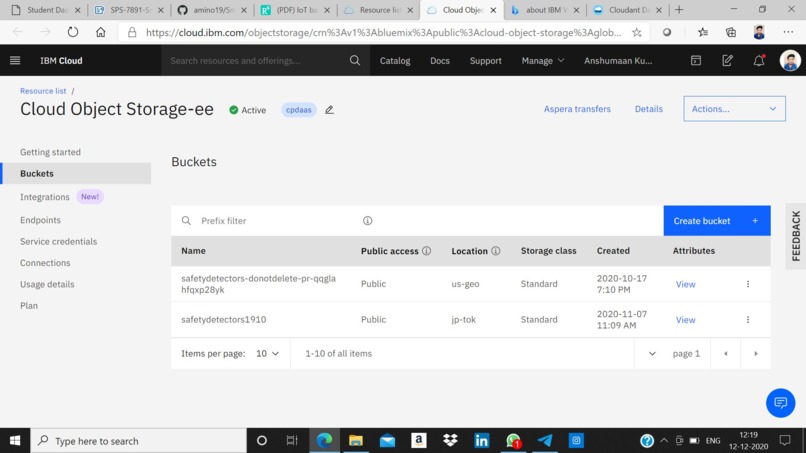View attributes of safetydetectors-donotdelete bucket
This screenshot has width=806, height=453.
click(x=685, y=284)
